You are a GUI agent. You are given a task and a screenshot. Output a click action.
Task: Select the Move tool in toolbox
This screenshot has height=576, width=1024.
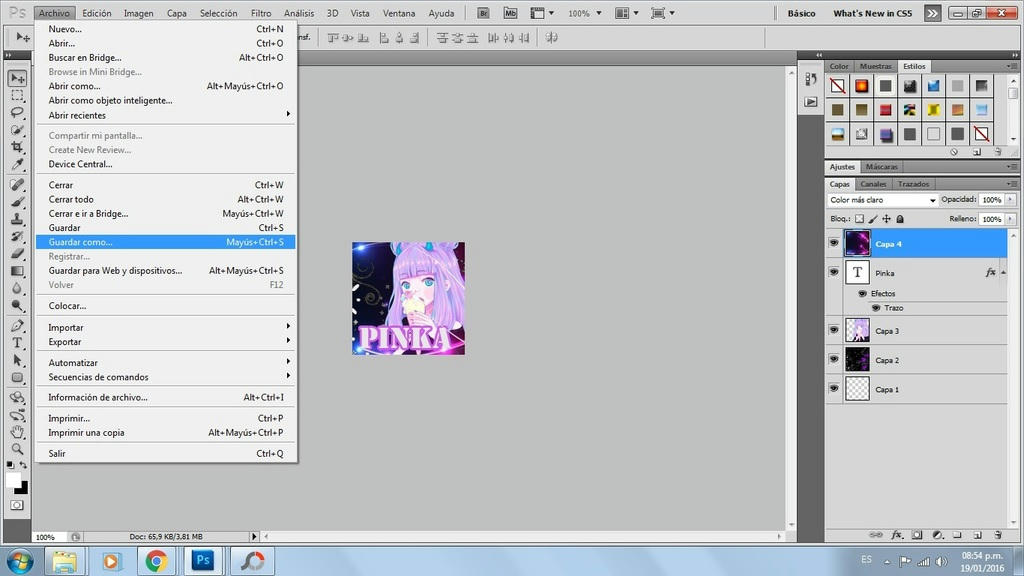[18, 78]
